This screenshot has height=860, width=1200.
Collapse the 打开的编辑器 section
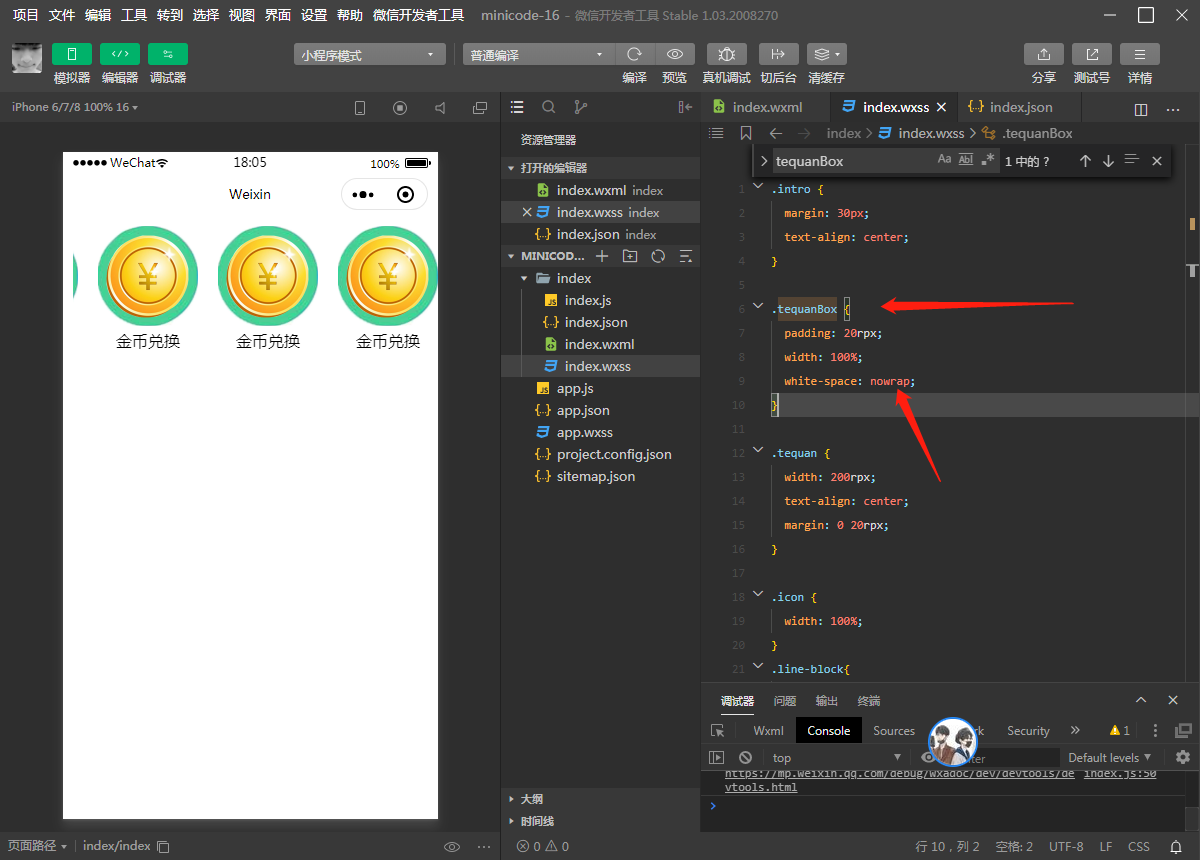coord(511,168)
